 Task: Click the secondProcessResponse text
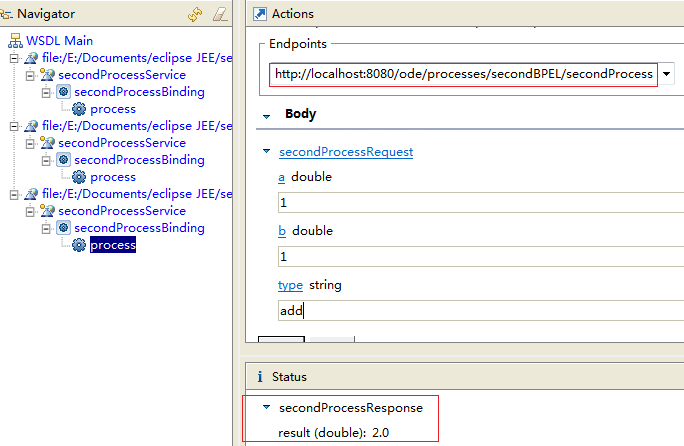[351, 408]
